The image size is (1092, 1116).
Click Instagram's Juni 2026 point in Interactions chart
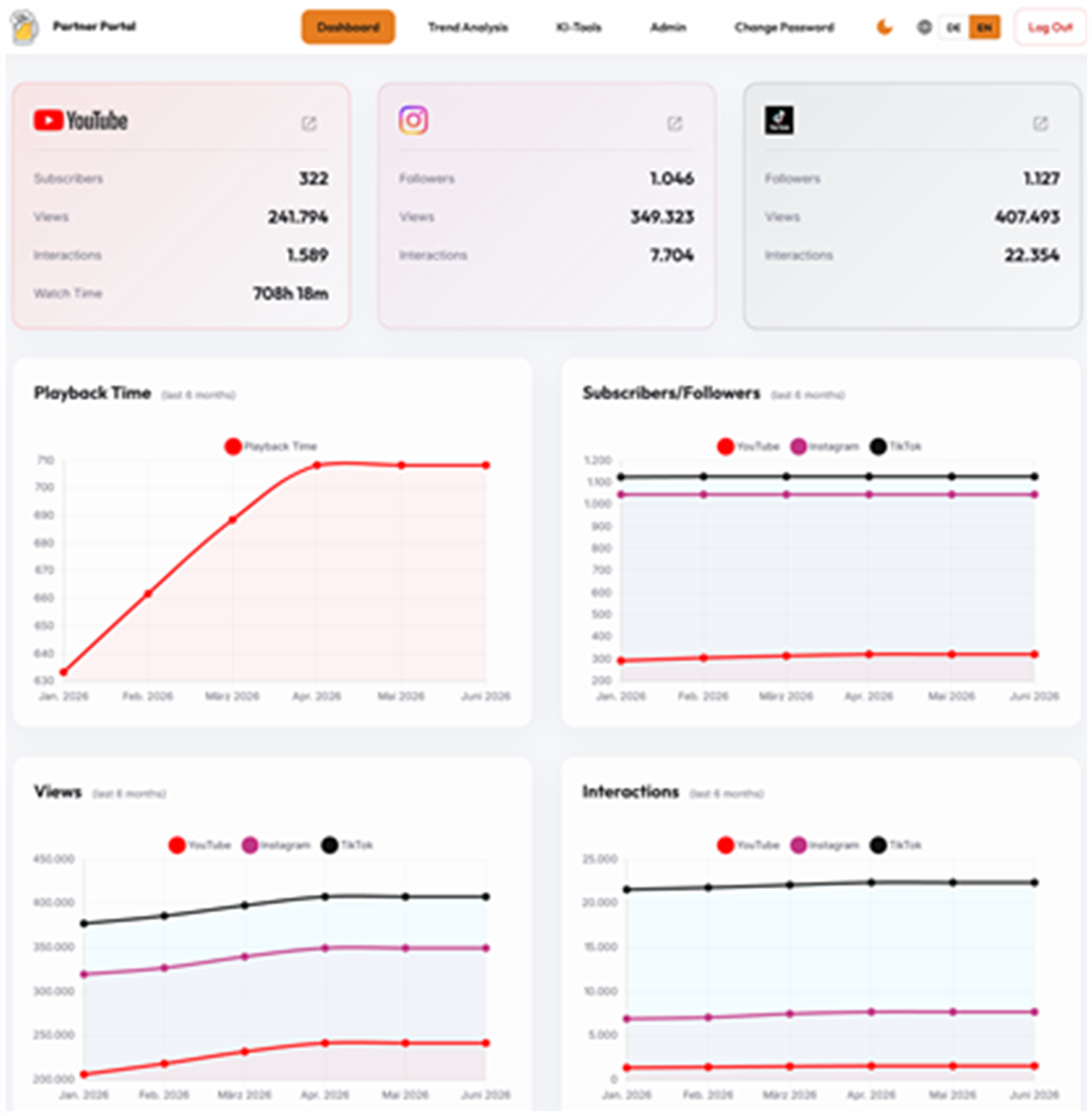[x=1035, y=1012]
